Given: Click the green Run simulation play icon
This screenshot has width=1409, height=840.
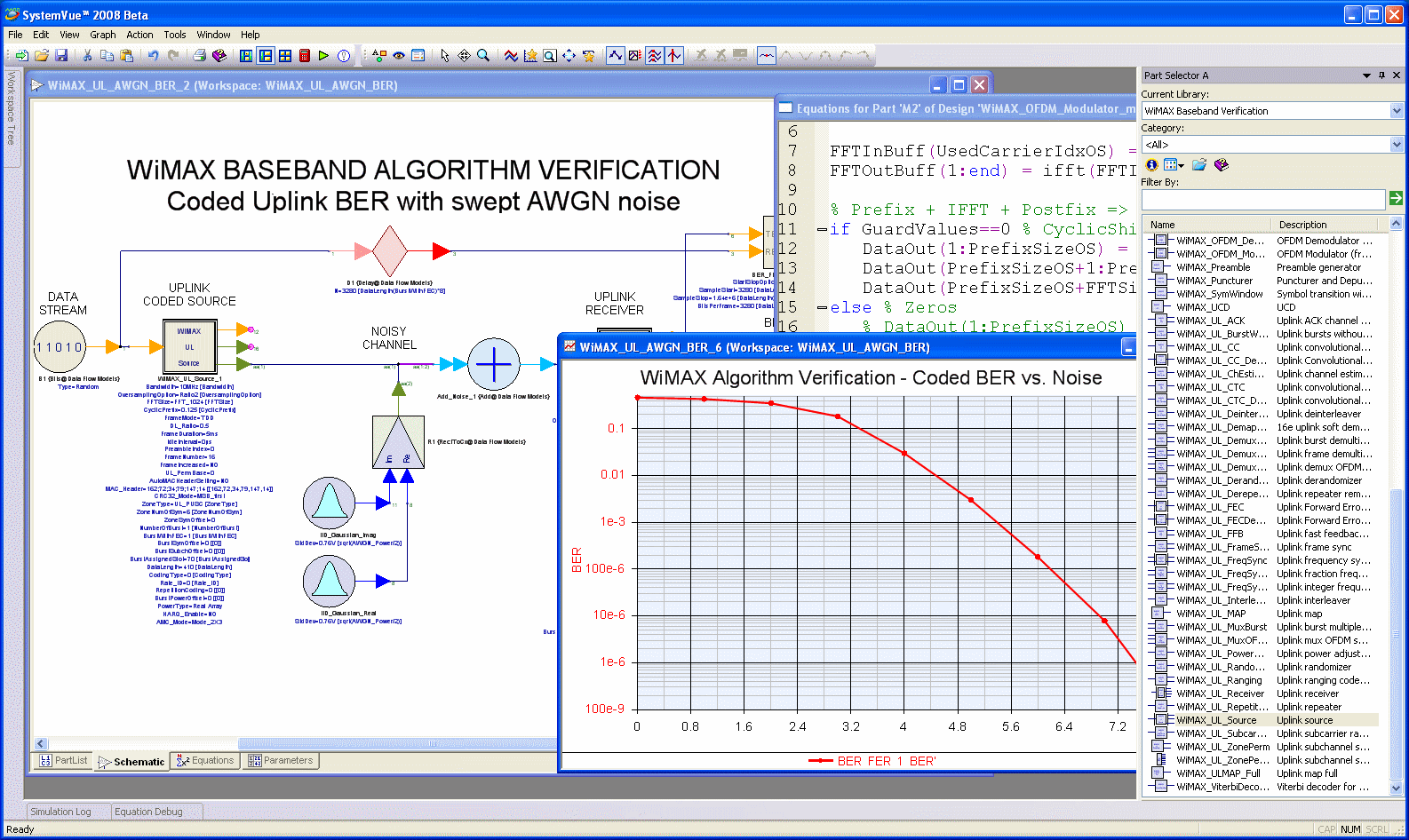Looking at the screenshot, I should (x=323, y=56).
